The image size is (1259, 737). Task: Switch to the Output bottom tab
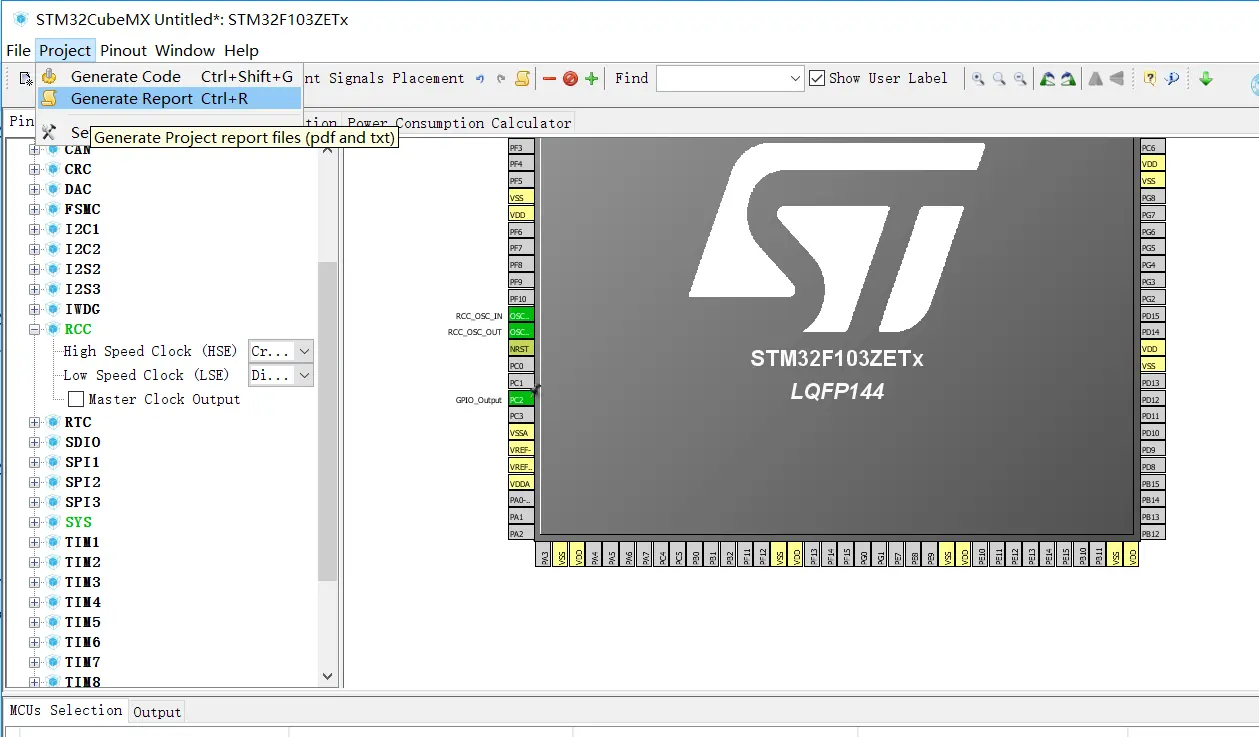point(157,712)
